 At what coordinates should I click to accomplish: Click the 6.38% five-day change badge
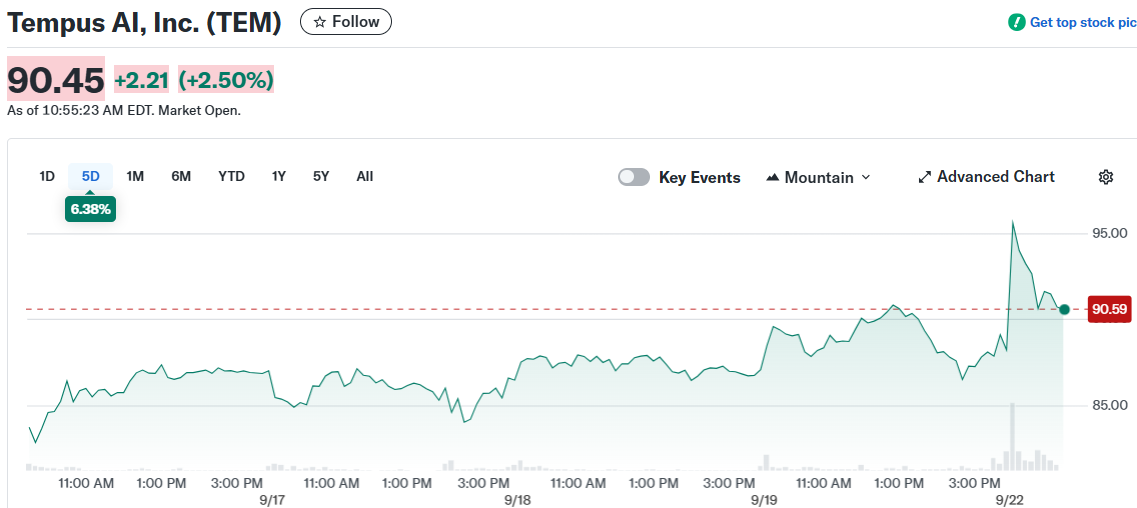click(x=91, y=209)
